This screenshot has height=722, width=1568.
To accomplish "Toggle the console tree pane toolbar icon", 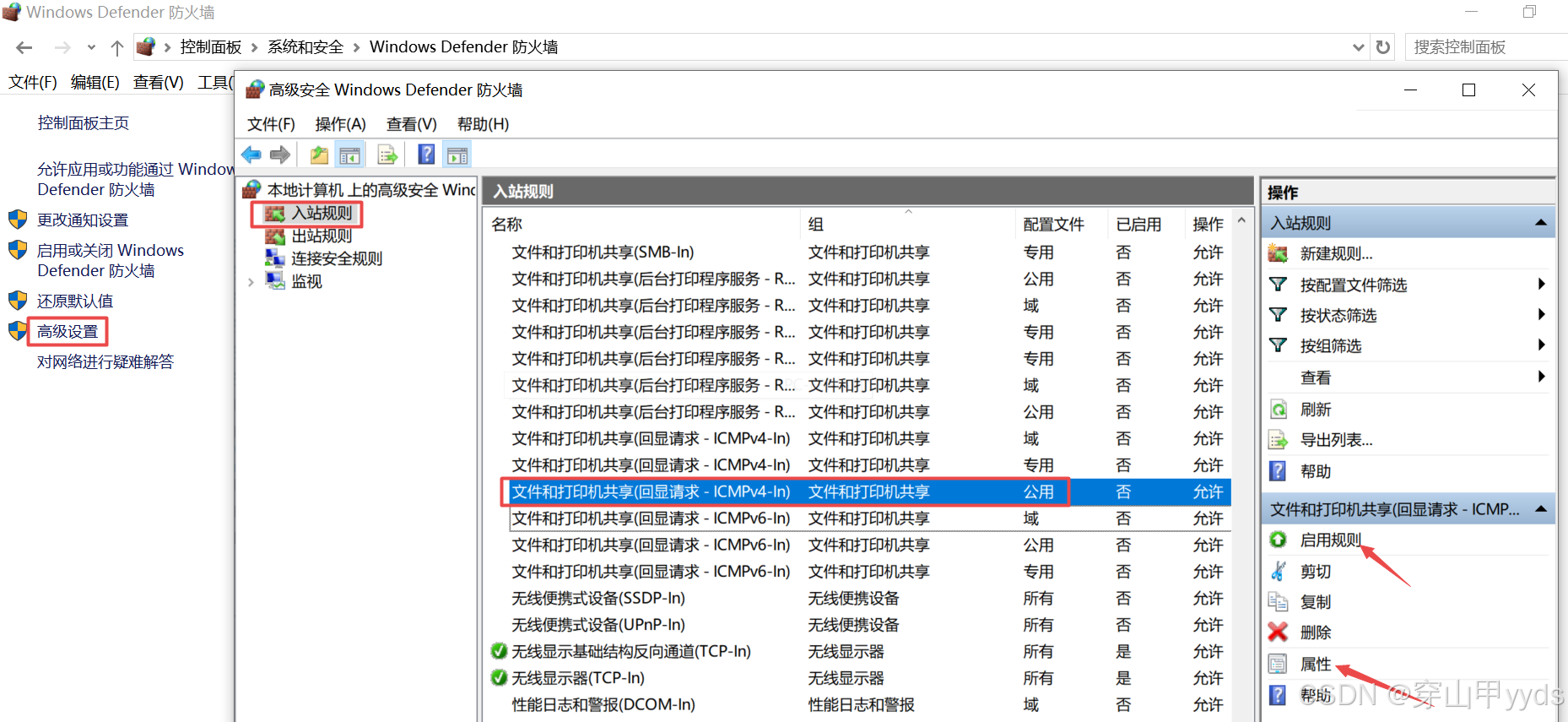I will 349,155.
